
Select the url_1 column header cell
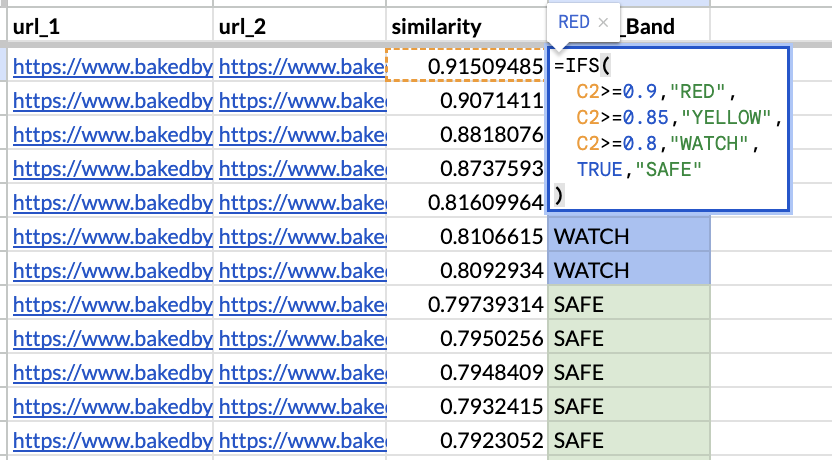[110, 26]
